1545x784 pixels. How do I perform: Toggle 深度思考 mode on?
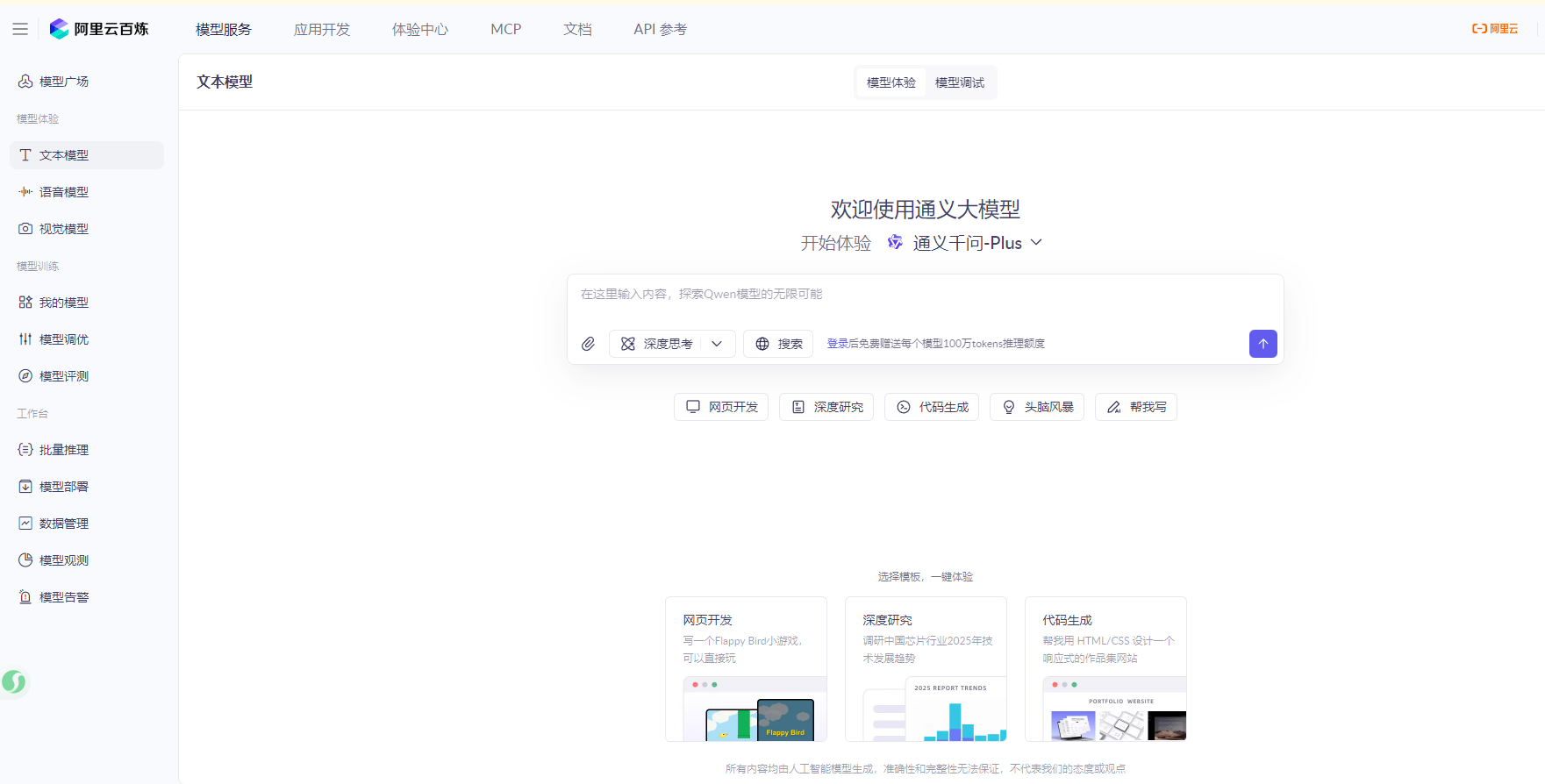point(657,344)
